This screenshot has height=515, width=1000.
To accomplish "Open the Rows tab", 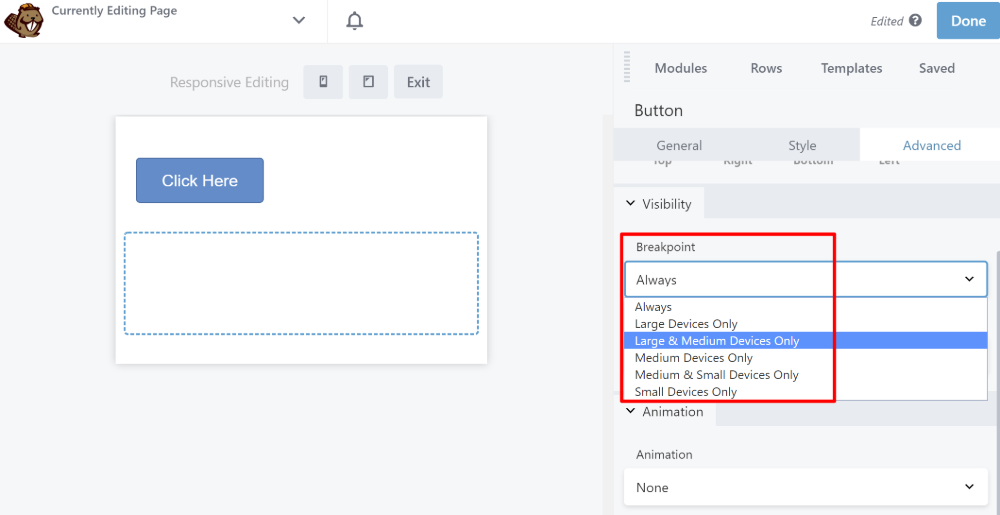I will [x=766, y=68].
